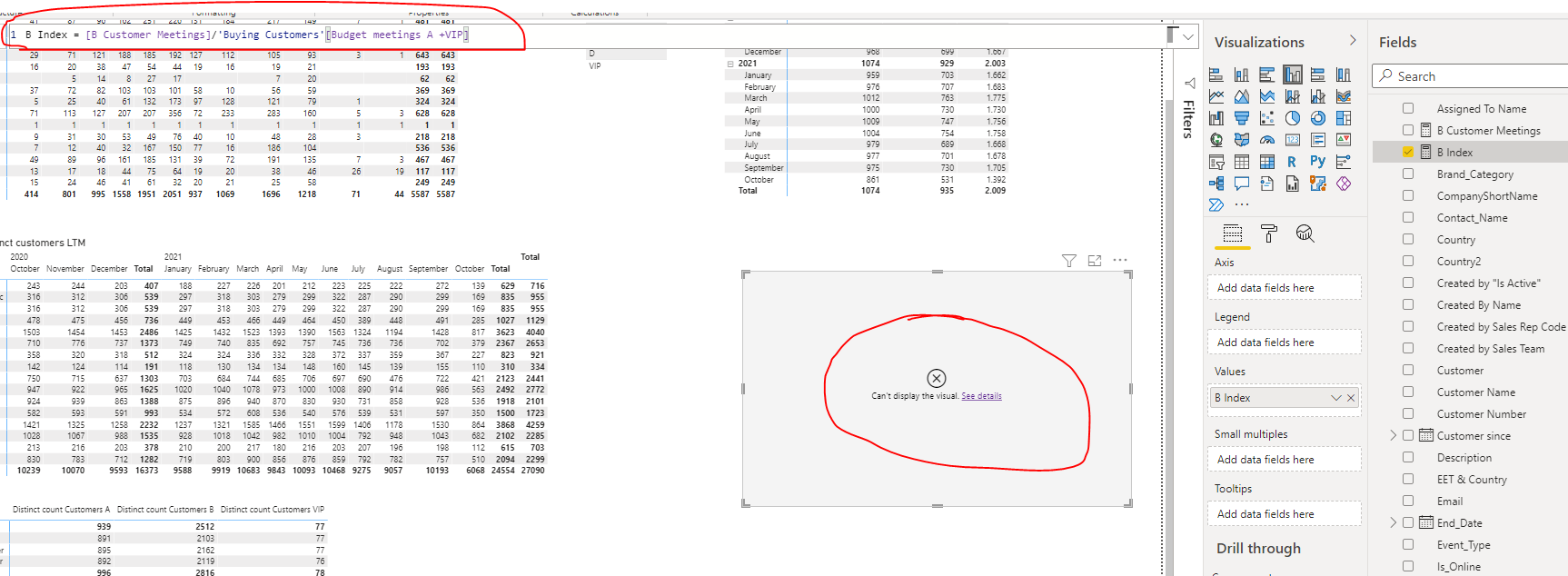Select the 100% stacked column chart visual
Screen dimensions: 1568x576
tap(1344, 74)
